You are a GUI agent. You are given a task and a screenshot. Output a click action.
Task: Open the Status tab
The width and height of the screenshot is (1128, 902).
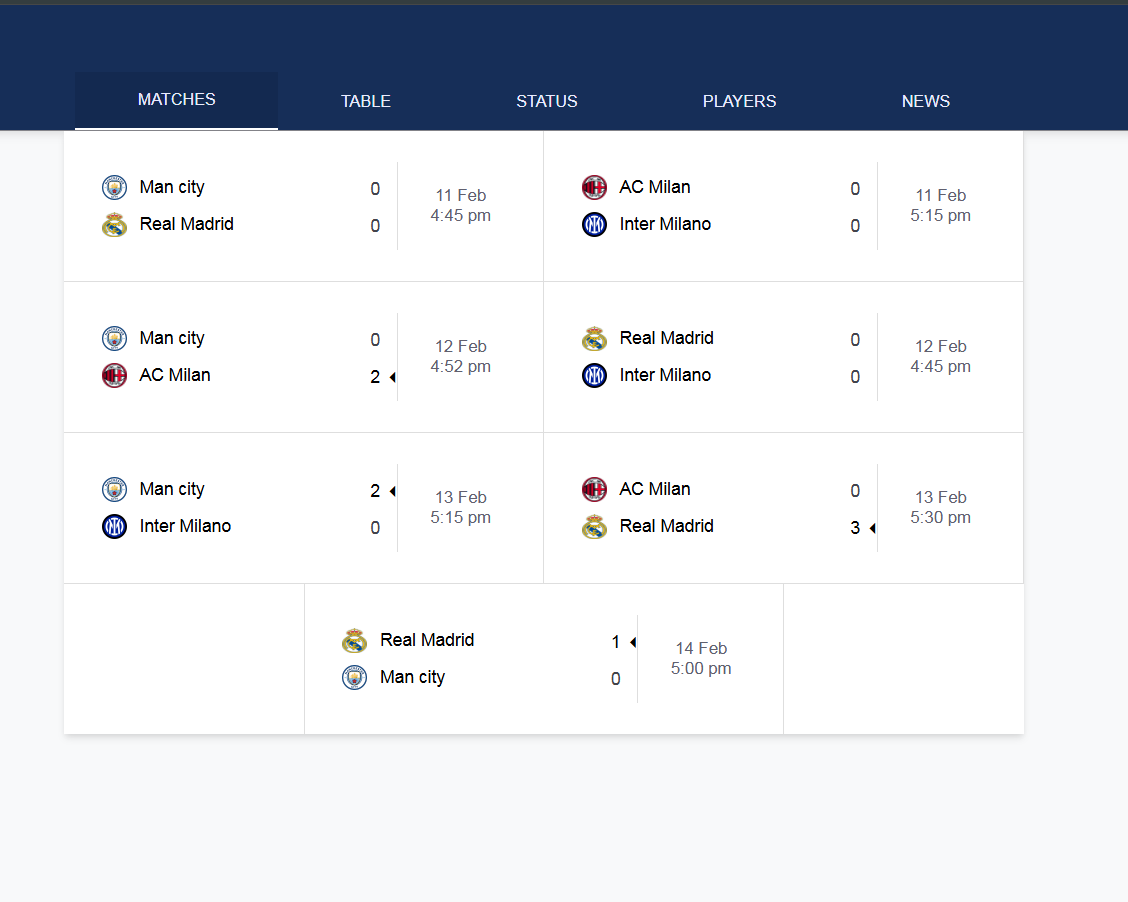click(x=547, y=101)
